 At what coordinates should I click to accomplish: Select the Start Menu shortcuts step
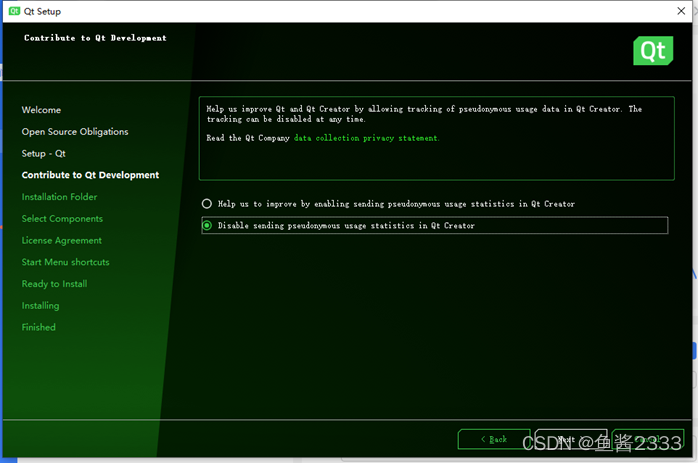pyautogui.click(x=65, y=262)
